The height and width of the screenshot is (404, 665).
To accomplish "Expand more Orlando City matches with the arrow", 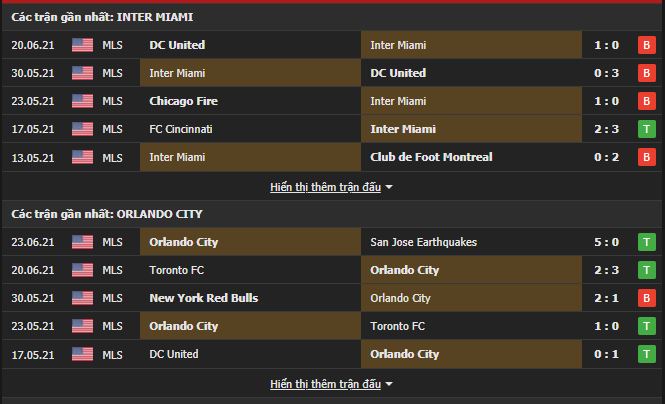I will point(389,384).
